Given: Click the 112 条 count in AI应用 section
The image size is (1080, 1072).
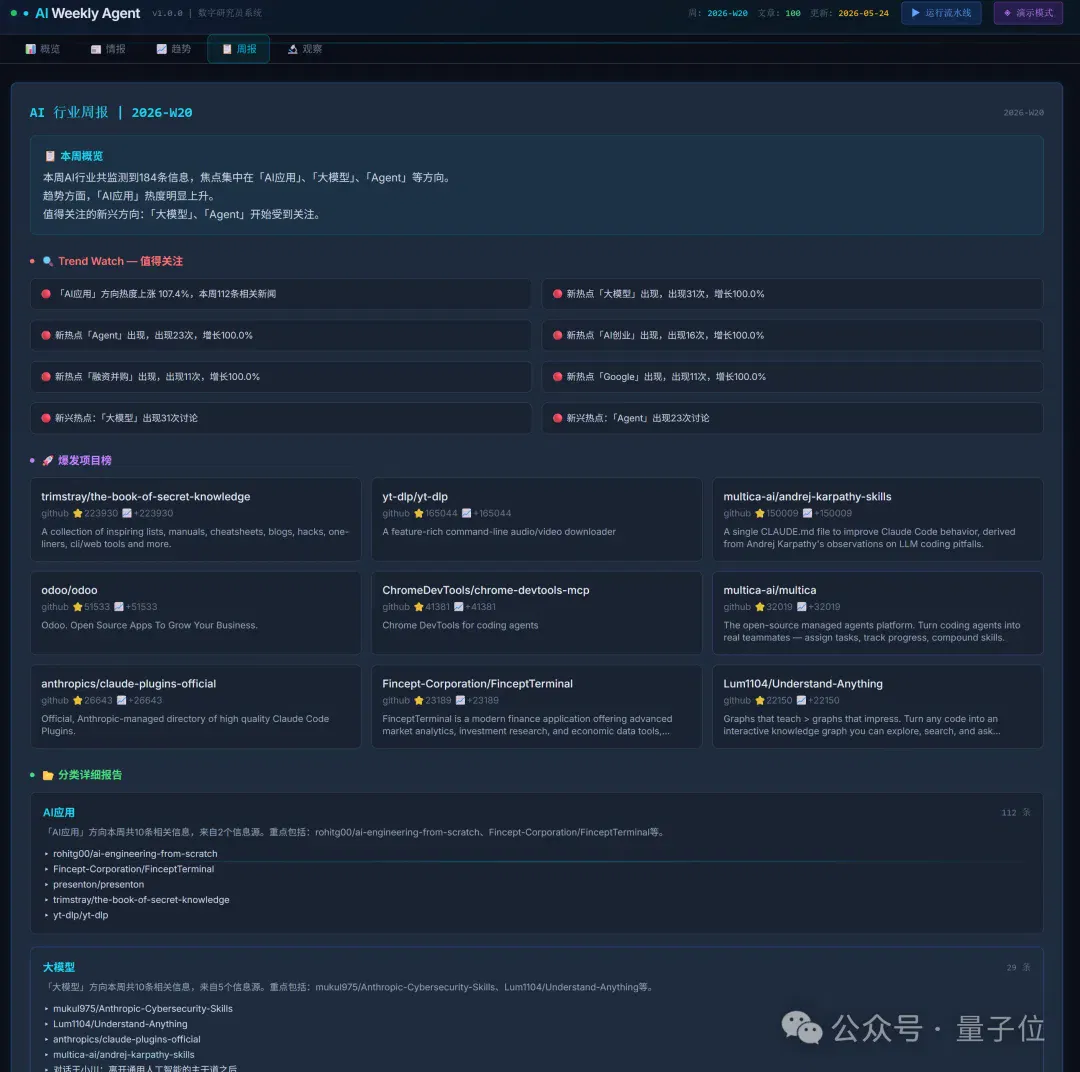Looking at the screenshot, I should [1015, 813].
